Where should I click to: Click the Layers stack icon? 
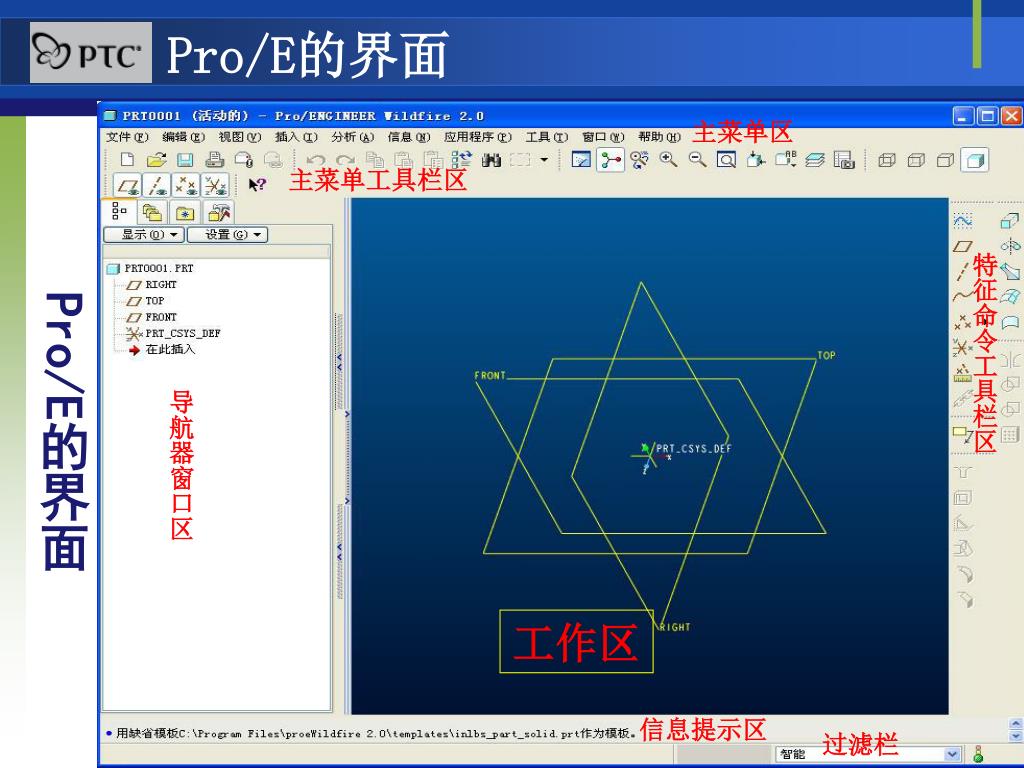coord(814,159)
